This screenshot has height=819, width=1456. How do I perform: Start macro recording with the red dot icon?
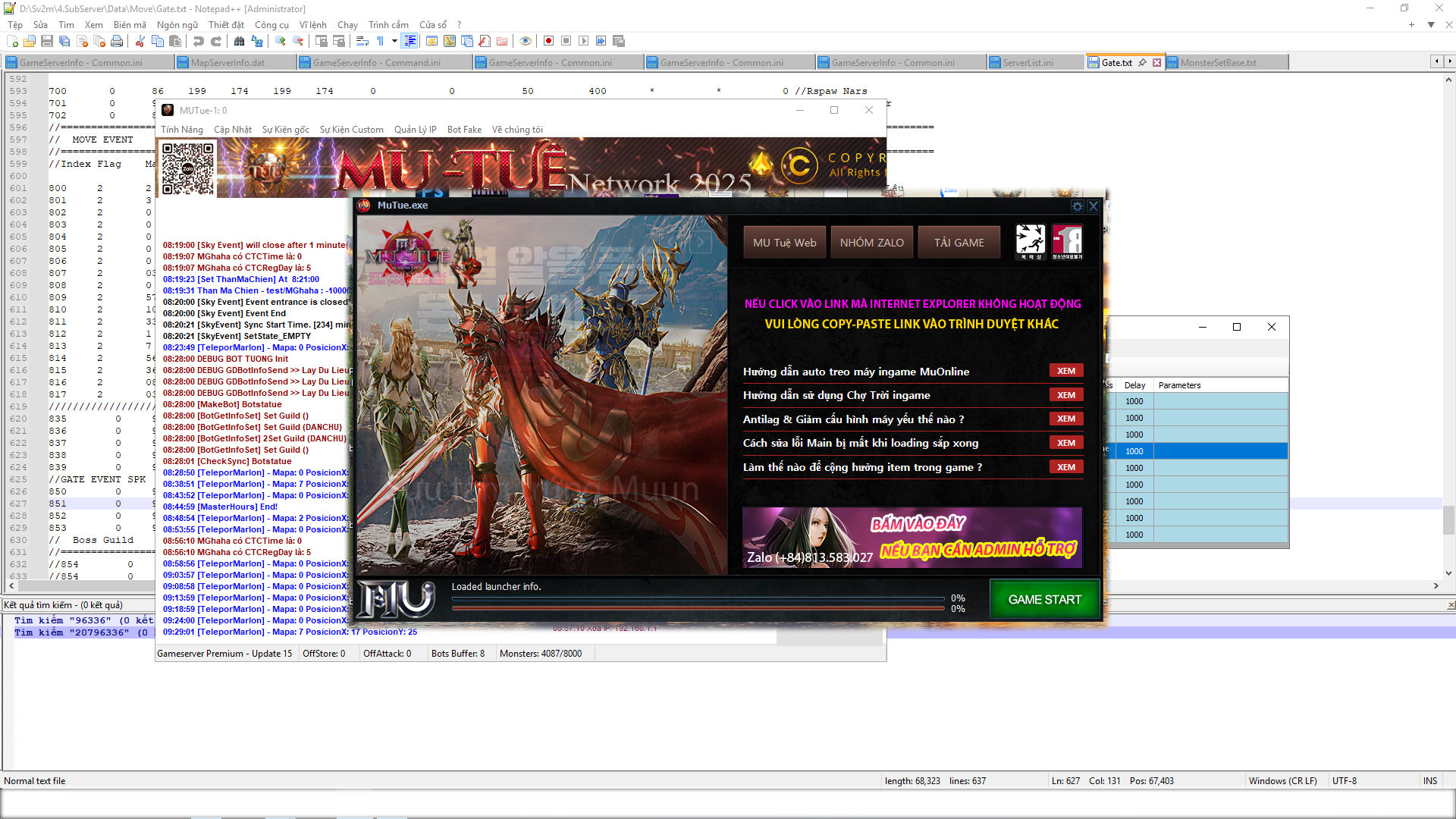pos(549,41)
